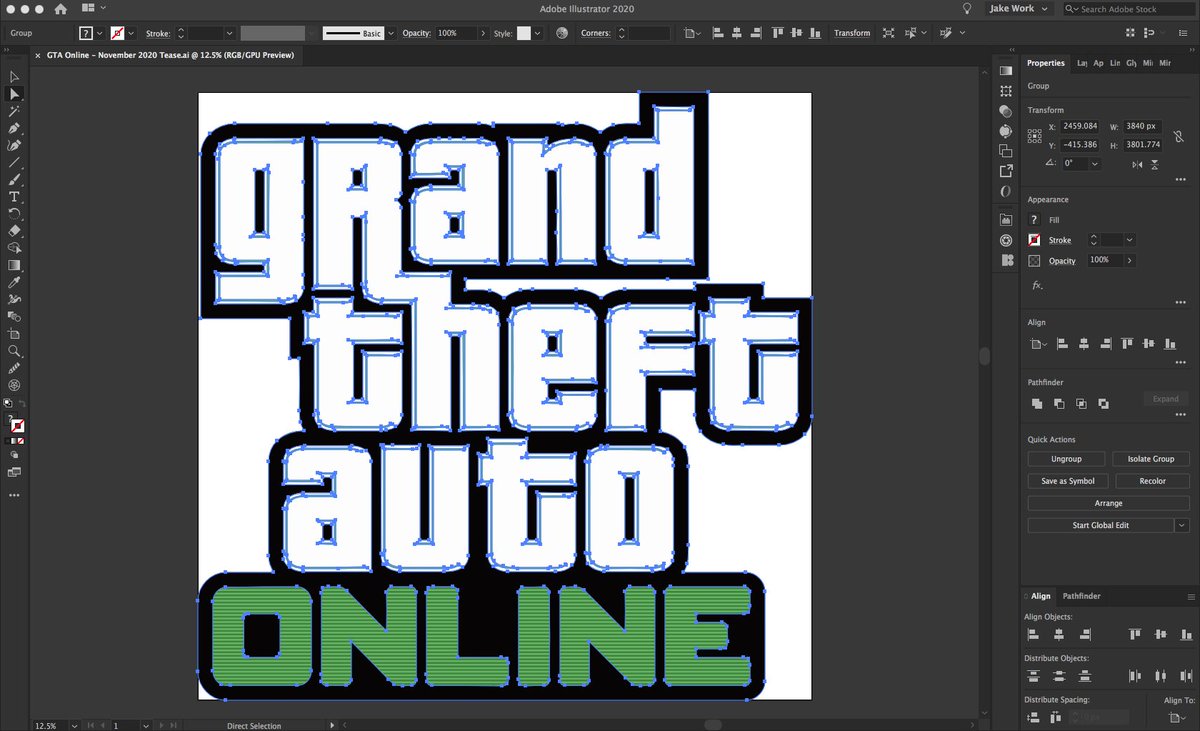Image resolution: width=1200 pixels, height=731 pixels.
Task: Click the Isolate Group button
Action: (x=1151, y=459)
